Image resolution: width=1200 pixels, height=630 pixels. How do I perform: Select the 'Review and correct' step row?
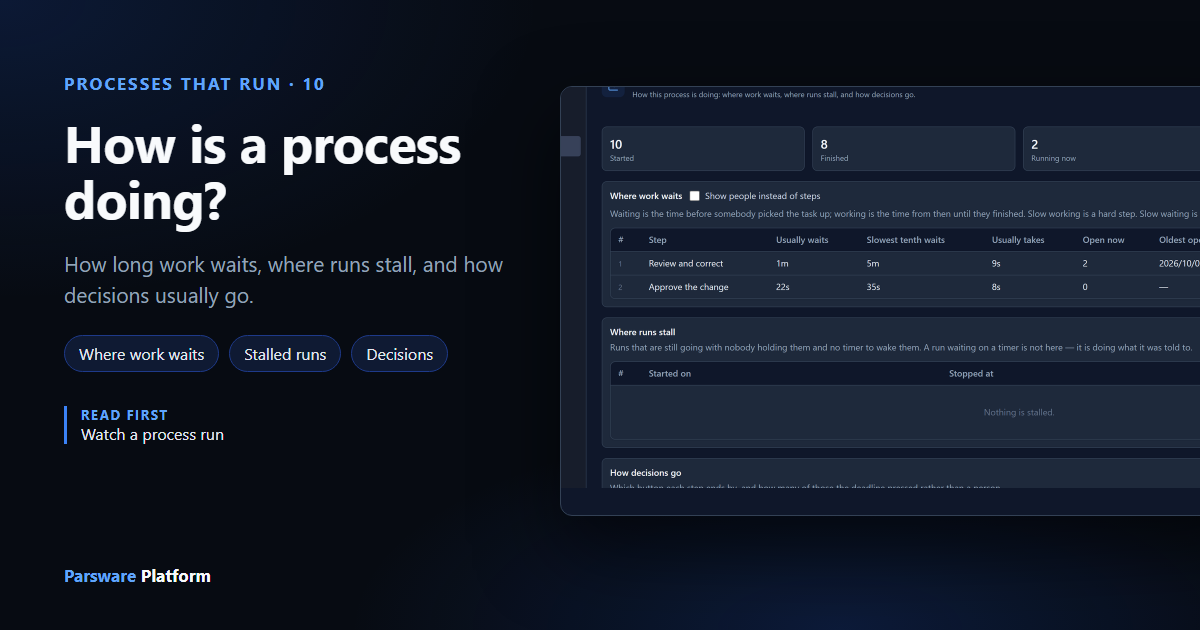pos(905,264)
